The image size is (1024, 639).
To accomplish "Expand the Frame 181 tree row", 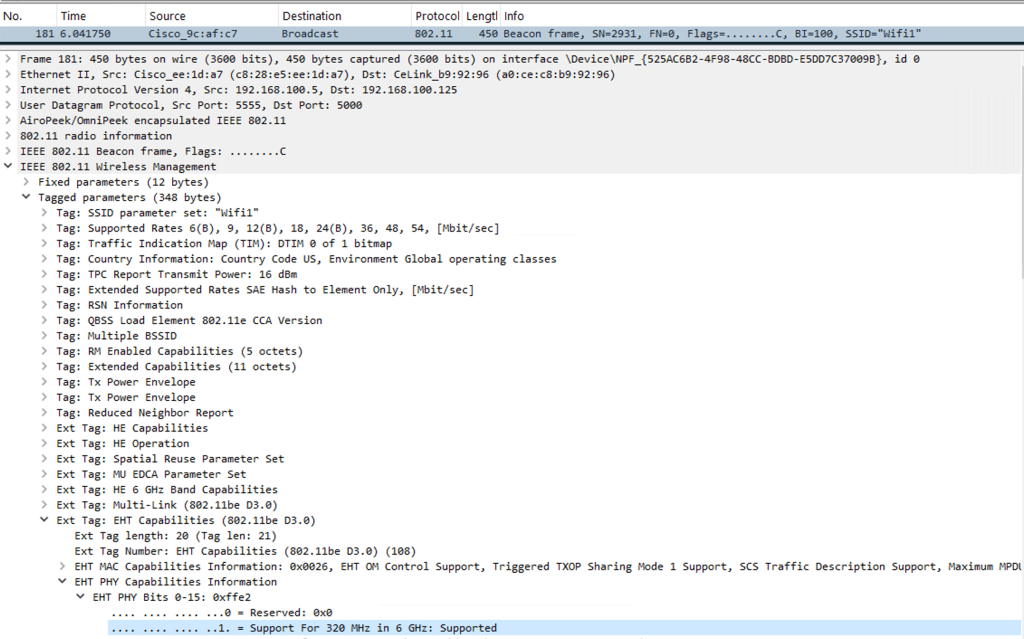I will [x=9, y=59].
